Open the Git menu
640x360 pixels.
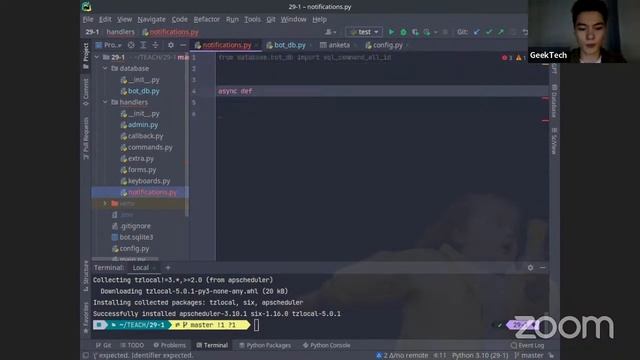click(271, 19)
